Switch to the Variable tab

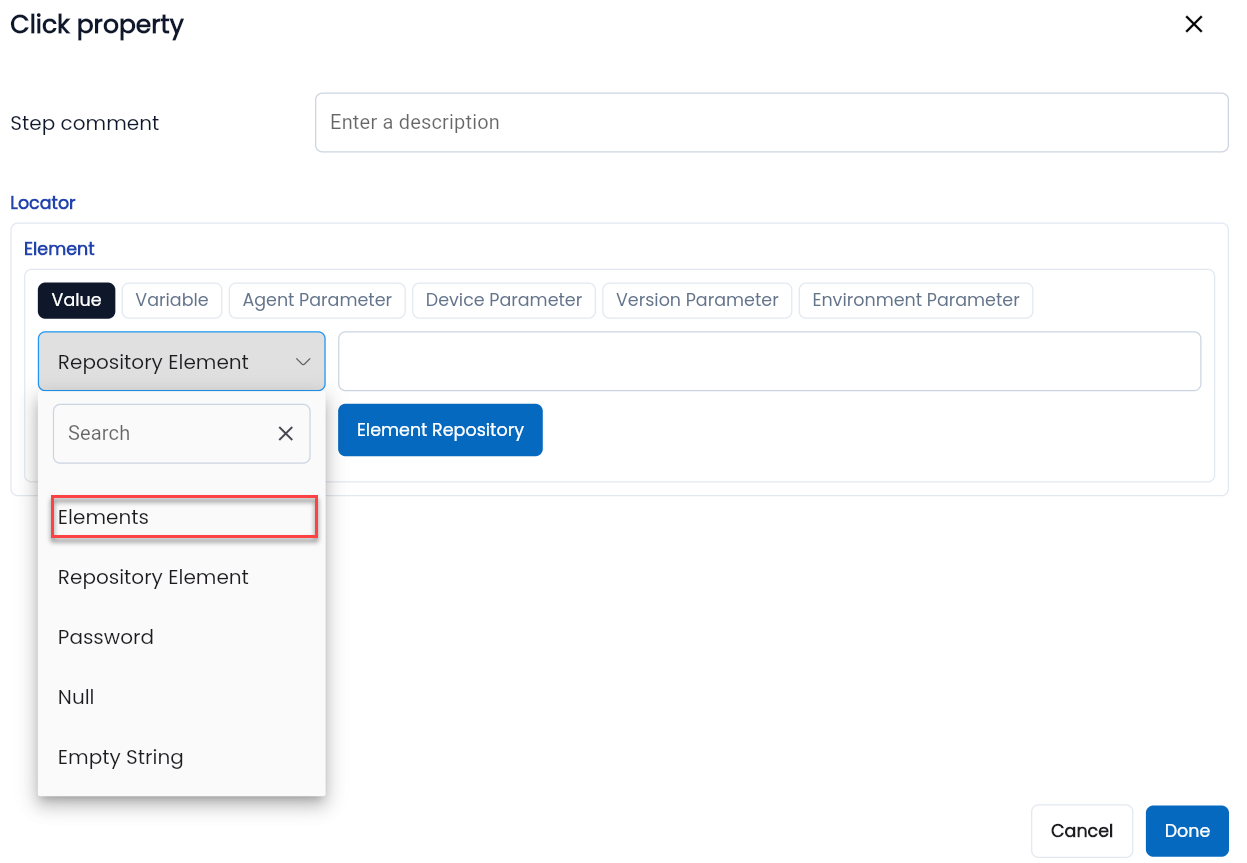172,300
